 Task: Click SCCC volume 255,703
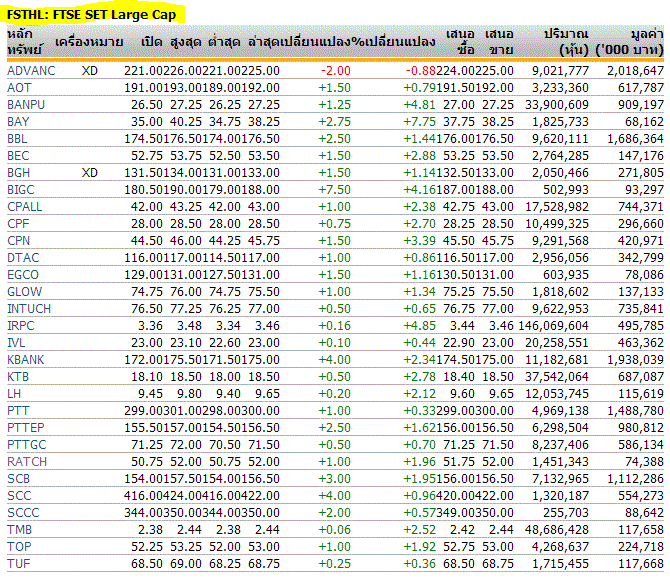566,513
